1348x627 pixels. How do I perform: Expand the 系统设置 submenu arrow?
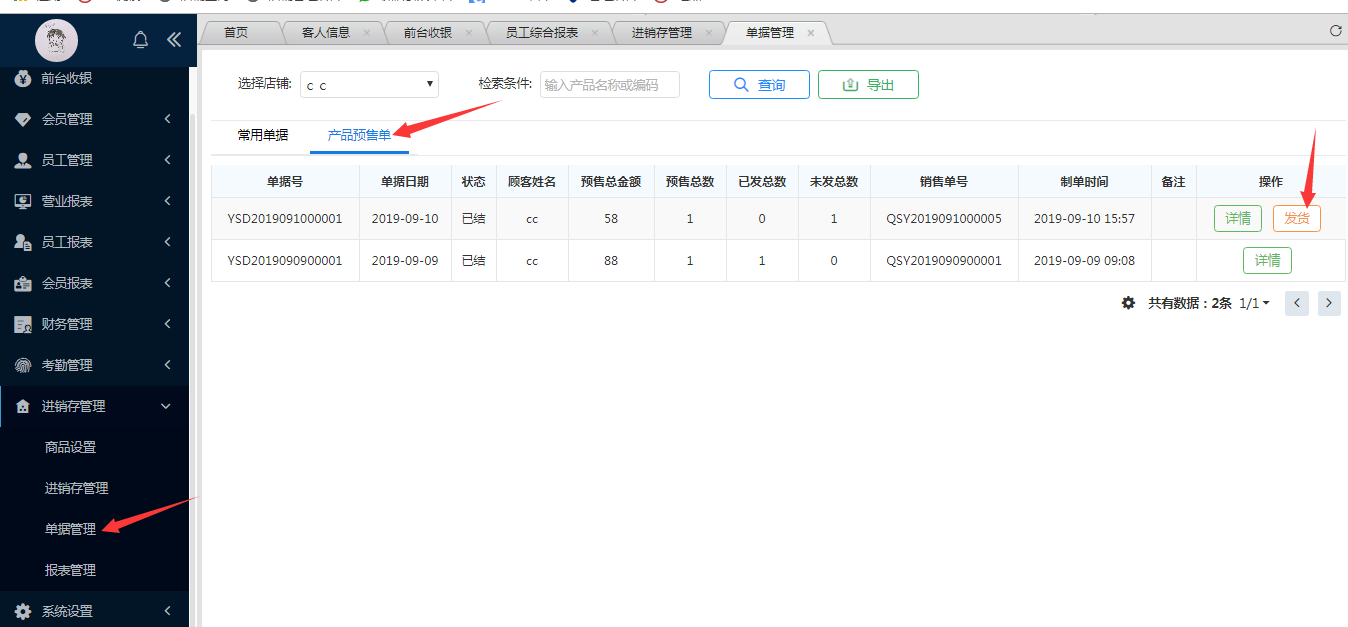click(167, 611)
